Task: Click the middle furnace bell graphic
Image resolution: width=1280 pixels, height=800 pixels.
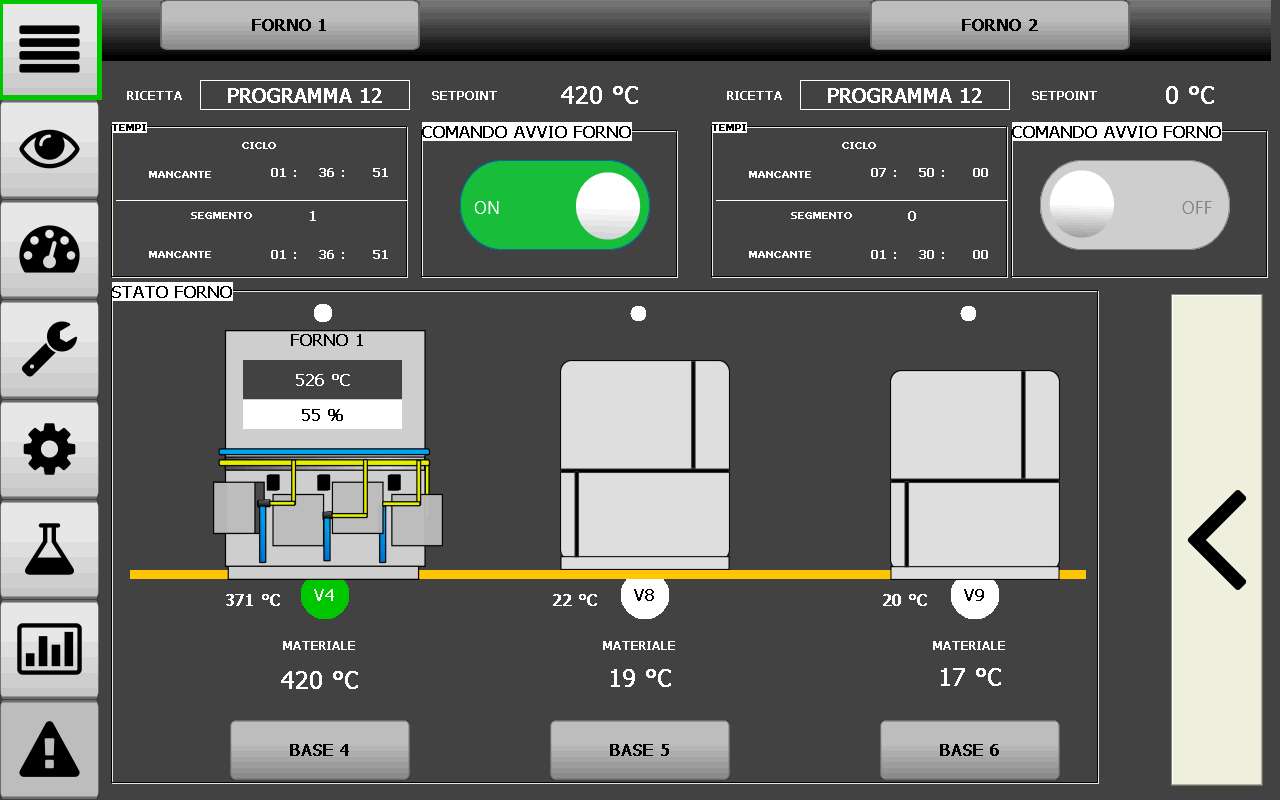Action: [x=645, y=465]
